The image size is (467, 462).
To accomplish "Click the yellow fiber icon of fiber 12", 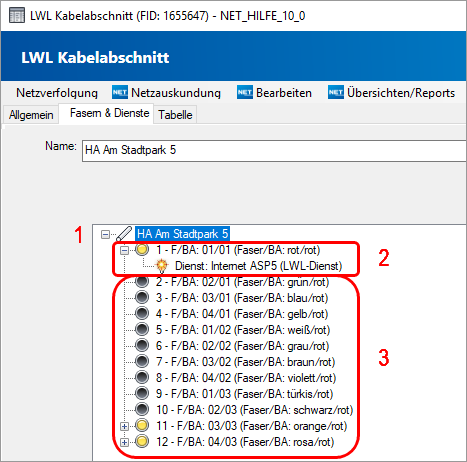I will pos(142,441).
